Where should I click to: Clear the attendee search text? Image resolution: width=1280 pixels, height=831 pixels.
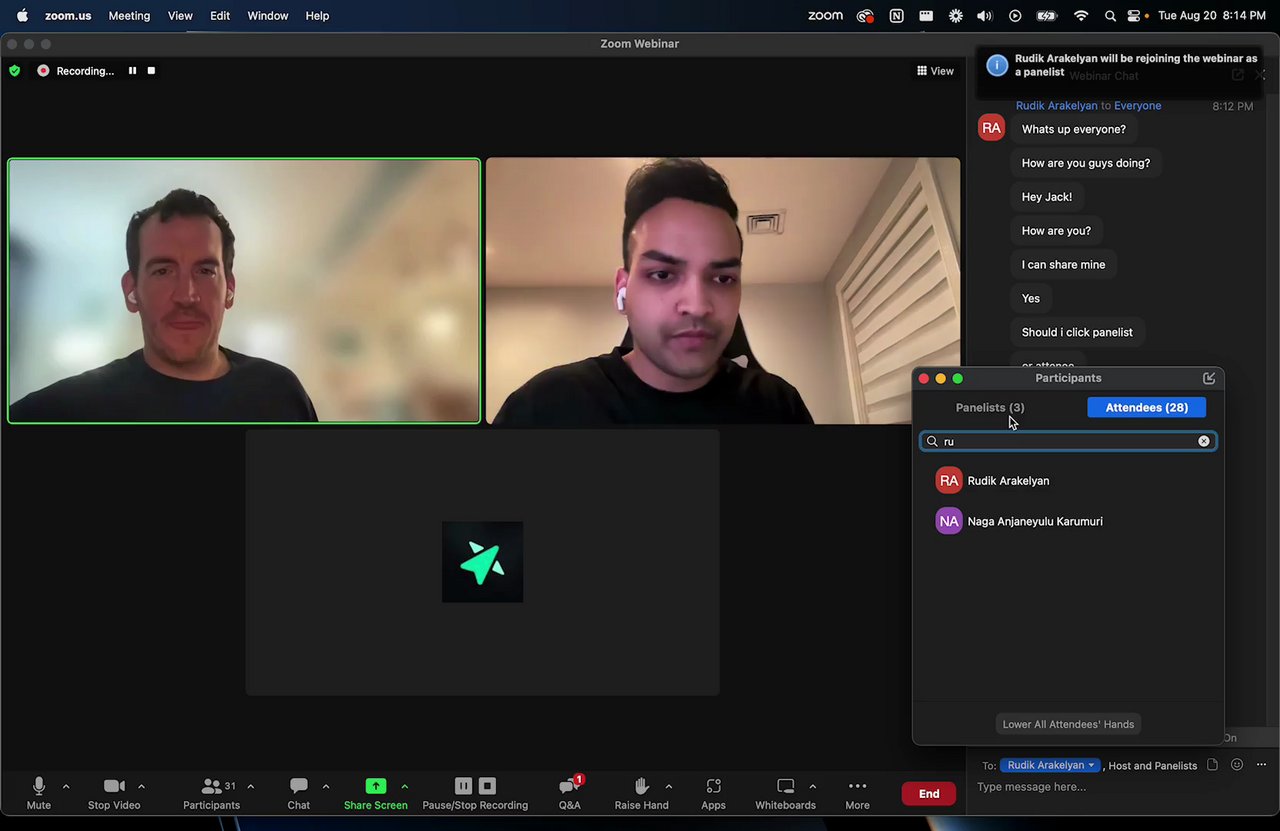coord(1203,441)
